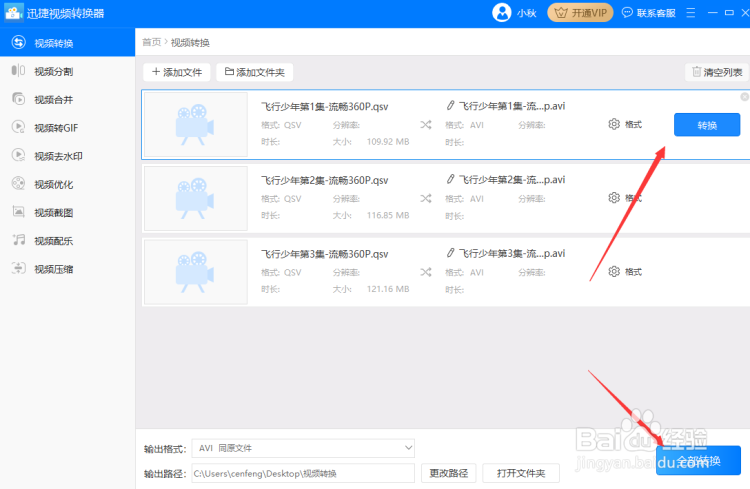Click the edit pencil for 第2集 output name

[x=450, y=179]
